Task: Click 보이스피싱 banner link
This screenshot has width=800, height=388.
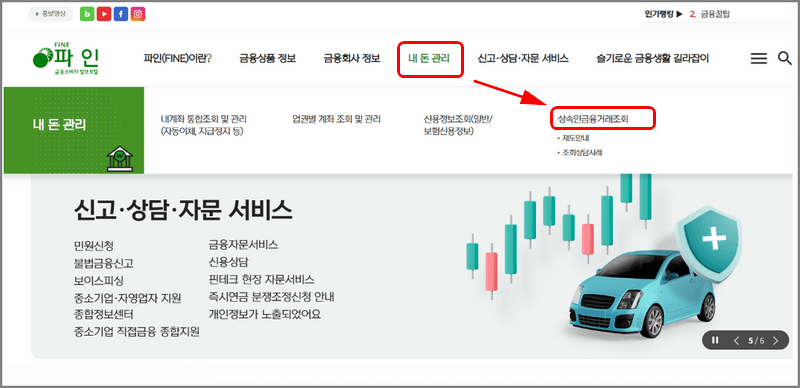Action: click(98, 281)
